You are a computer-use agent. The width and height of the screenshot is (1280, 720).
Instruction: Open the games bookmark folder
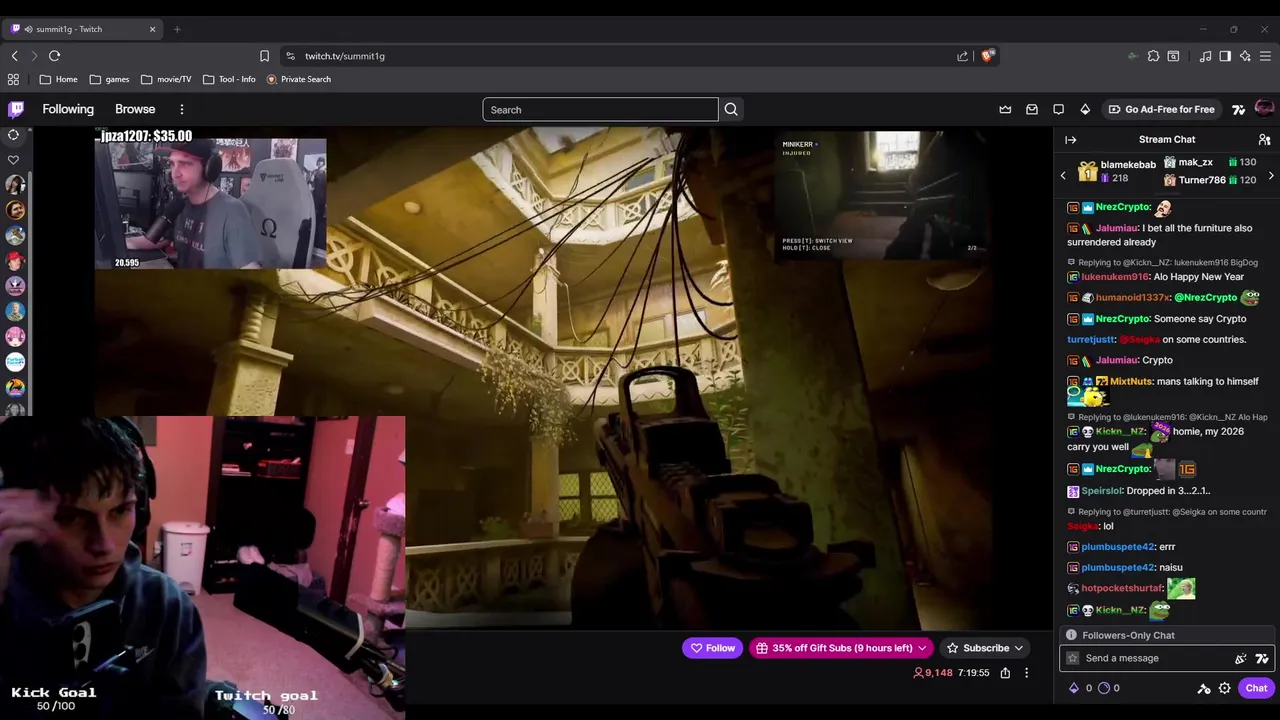click(x=109, y=79)
